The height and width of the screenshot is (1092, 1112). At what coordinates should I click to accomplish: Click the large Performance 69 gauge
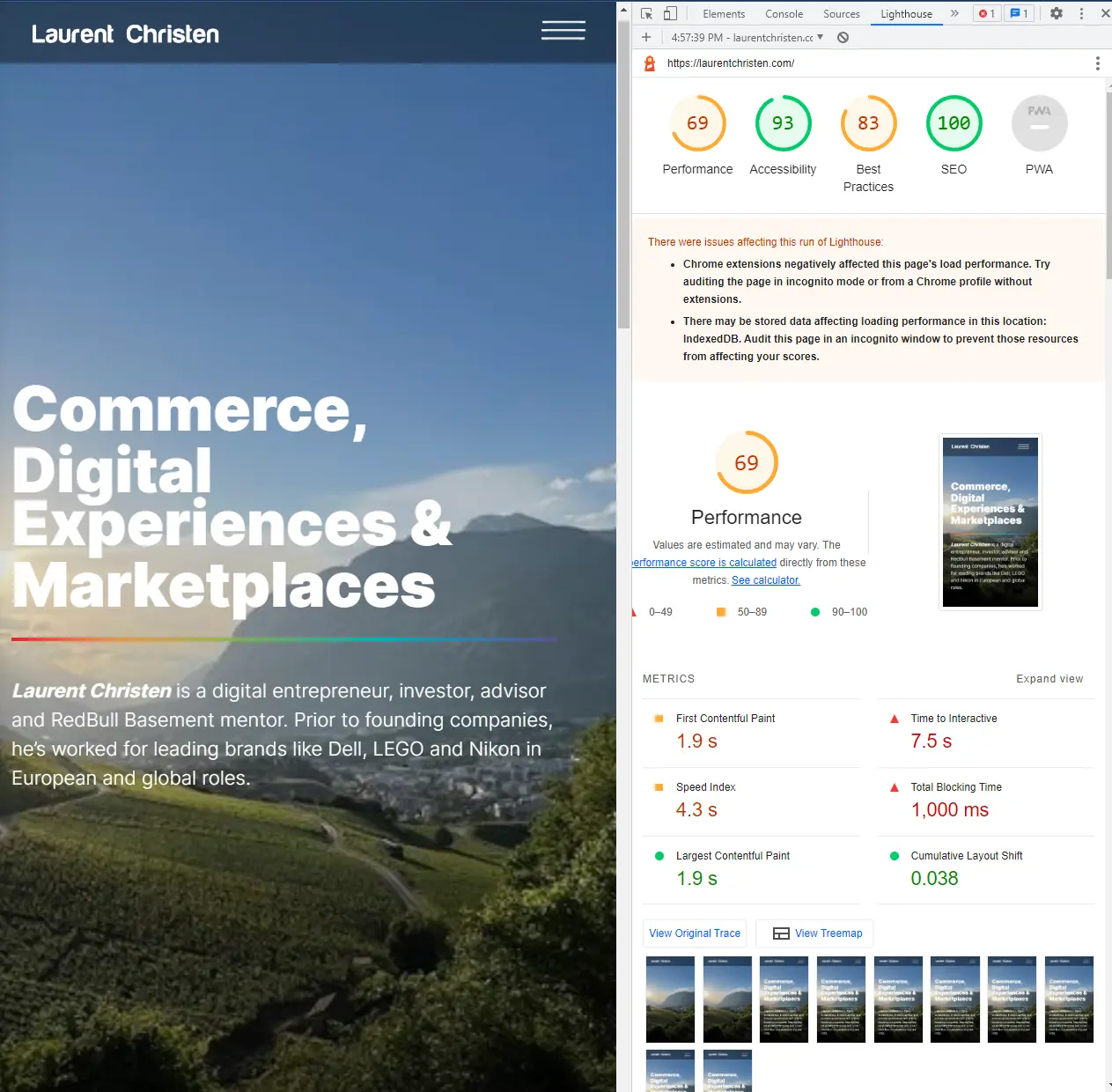pos(747,462)
